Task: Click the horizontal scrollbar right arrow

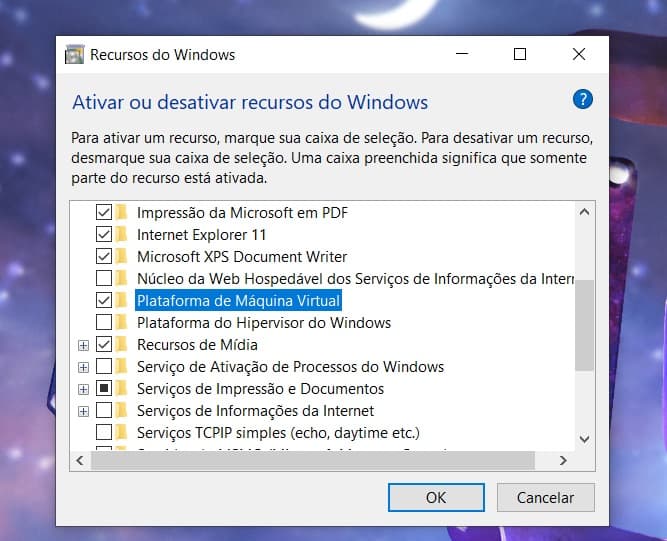Action: coord(563,460)
